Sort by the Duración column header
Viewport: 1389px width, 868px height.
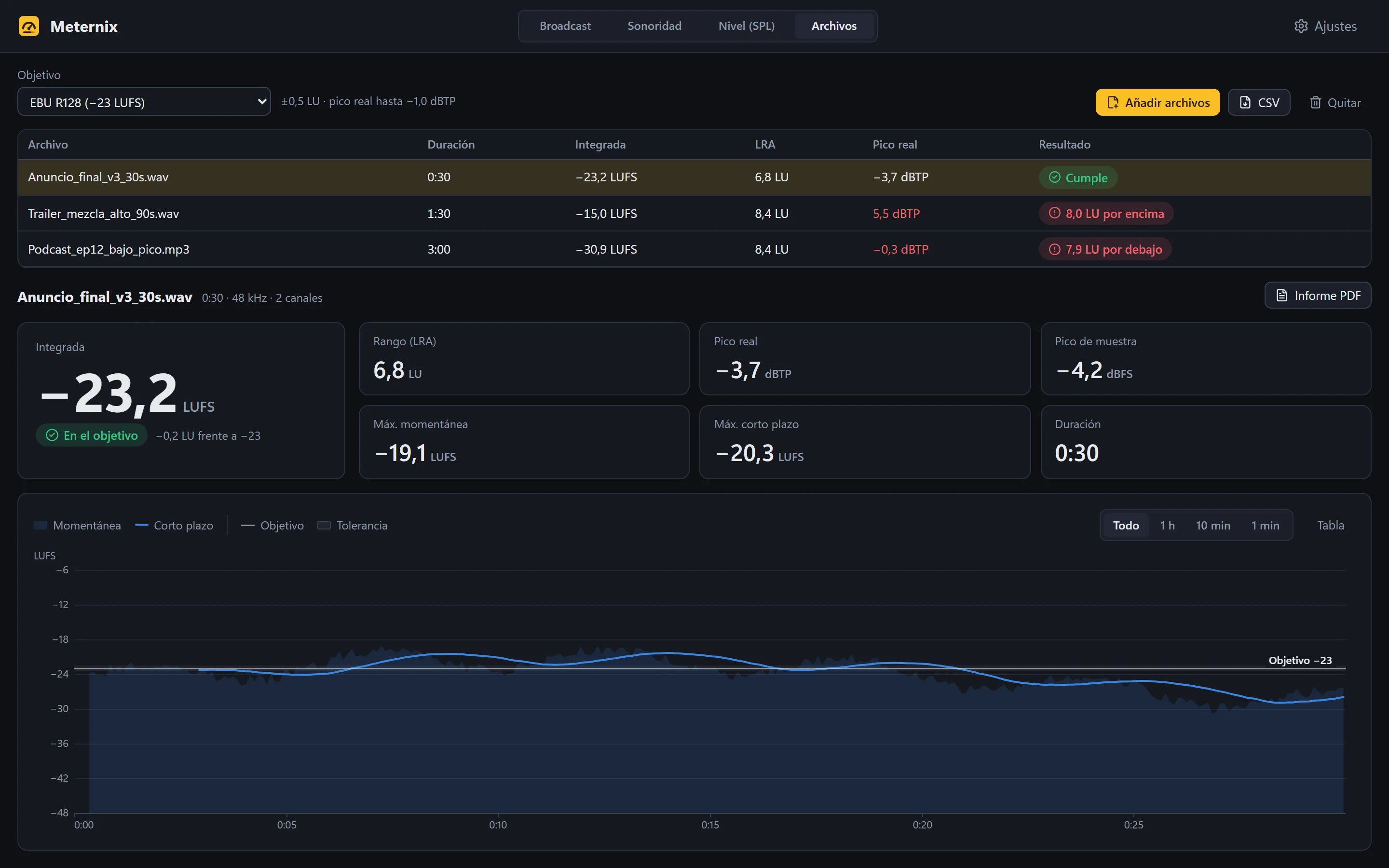click(x=450, y=145)
